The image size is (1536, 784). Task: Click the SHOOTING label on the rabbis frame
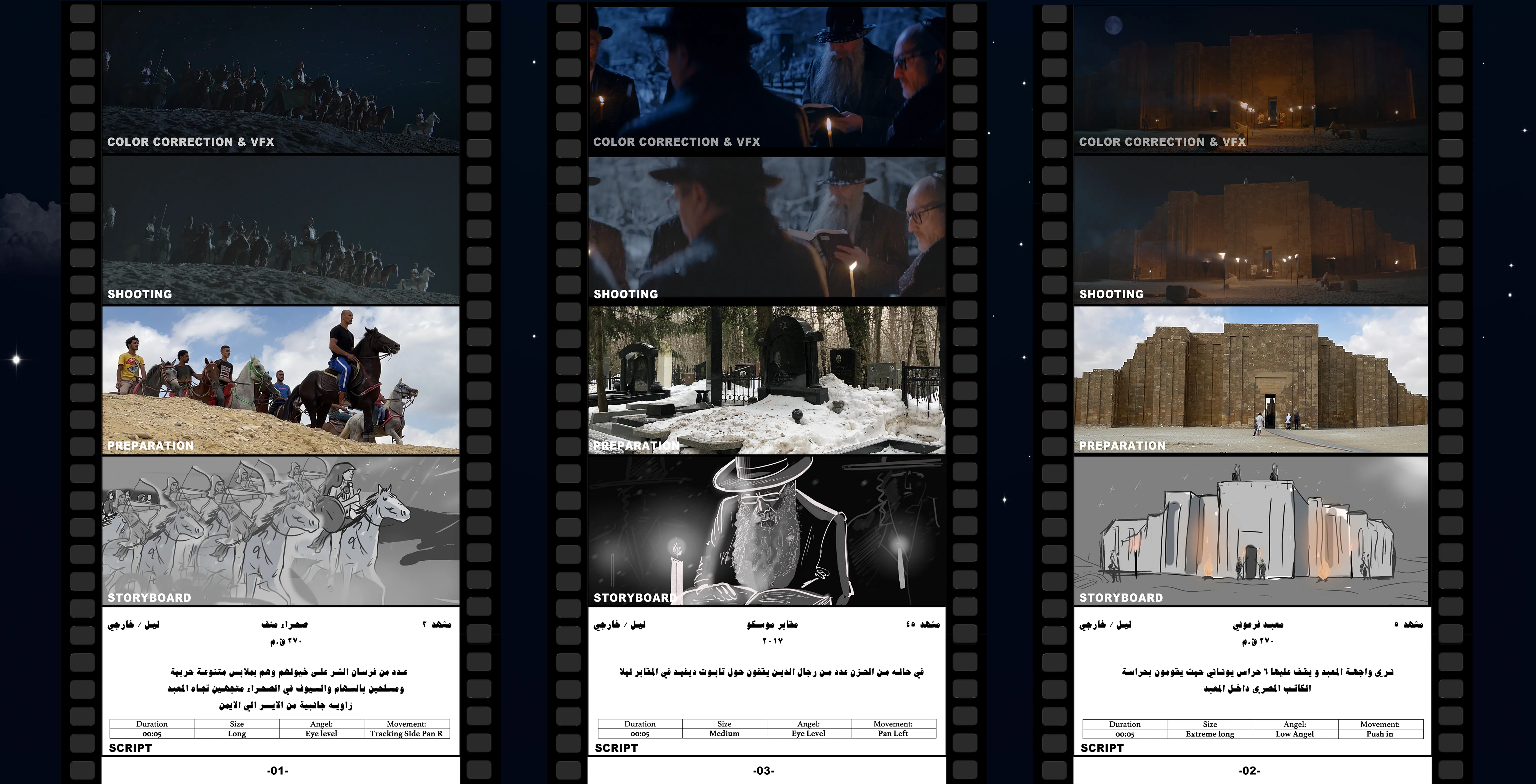point(626,294)
